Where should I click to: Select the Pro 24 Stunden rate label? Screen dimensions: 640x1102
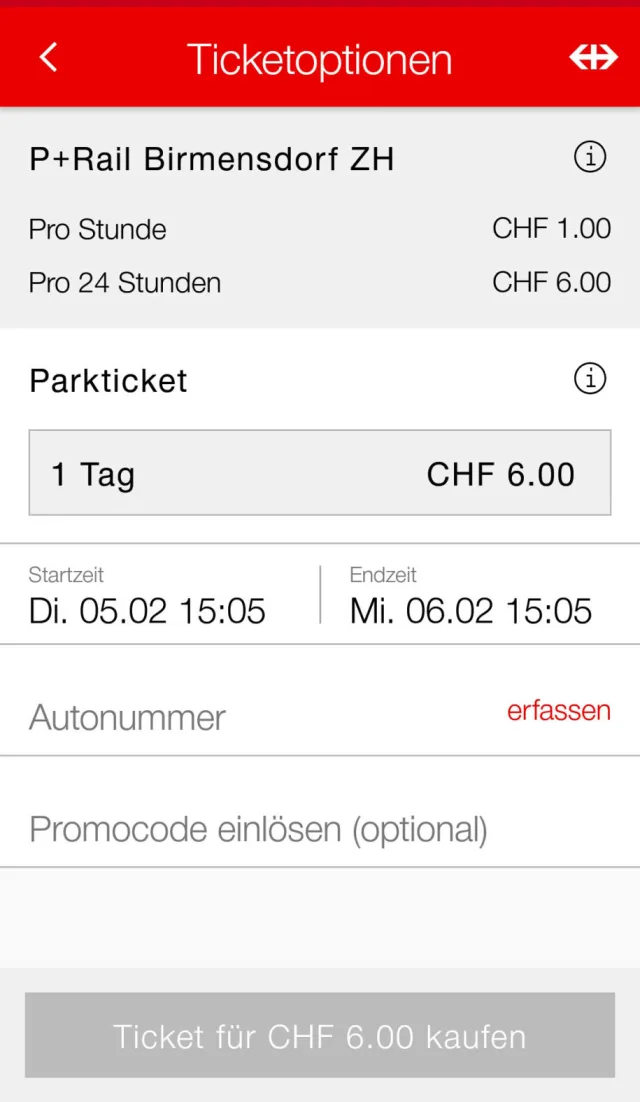125,283
